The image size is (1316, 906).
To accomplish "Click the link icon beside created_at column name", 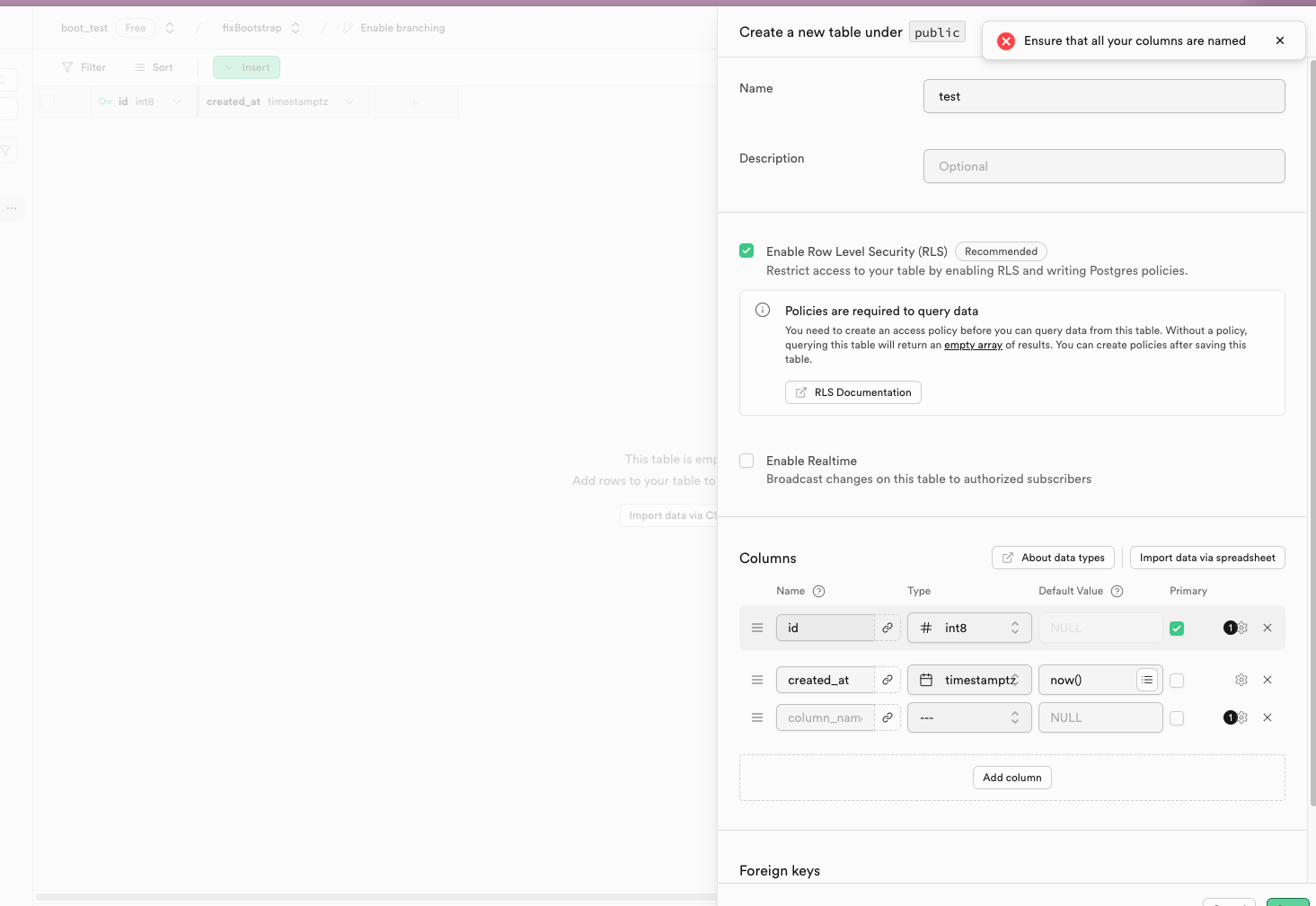I will pos(887,680).
